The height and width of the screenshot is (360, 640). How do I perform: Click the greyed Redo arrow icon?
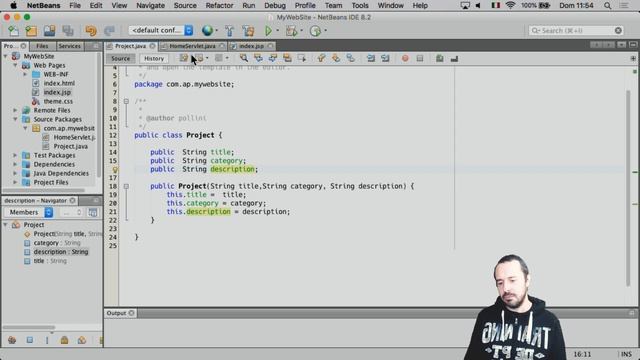[x=109, y=31]
